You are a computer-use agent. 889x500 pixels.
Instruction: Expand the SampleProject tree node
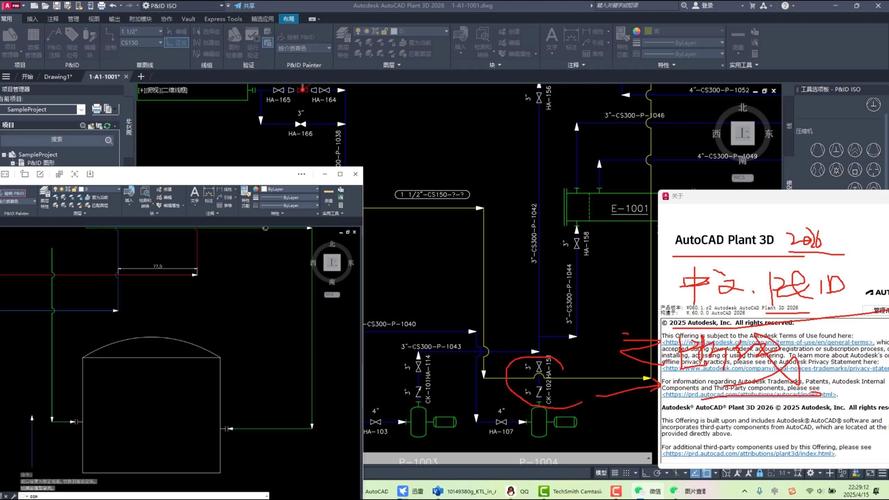[x=4, y=154]
